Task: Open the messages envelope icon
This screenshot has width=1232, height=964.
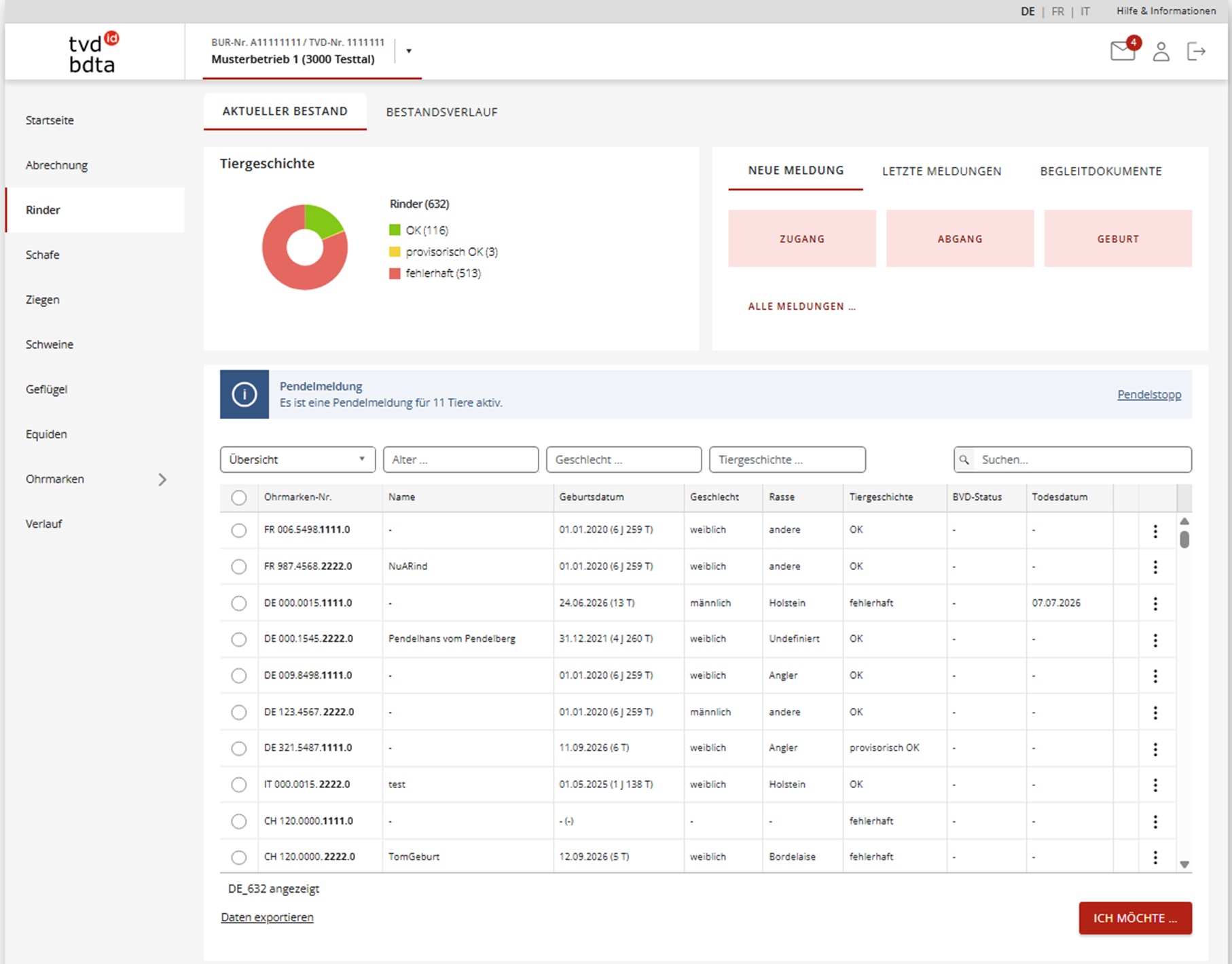Action: tap(1123, 51)
